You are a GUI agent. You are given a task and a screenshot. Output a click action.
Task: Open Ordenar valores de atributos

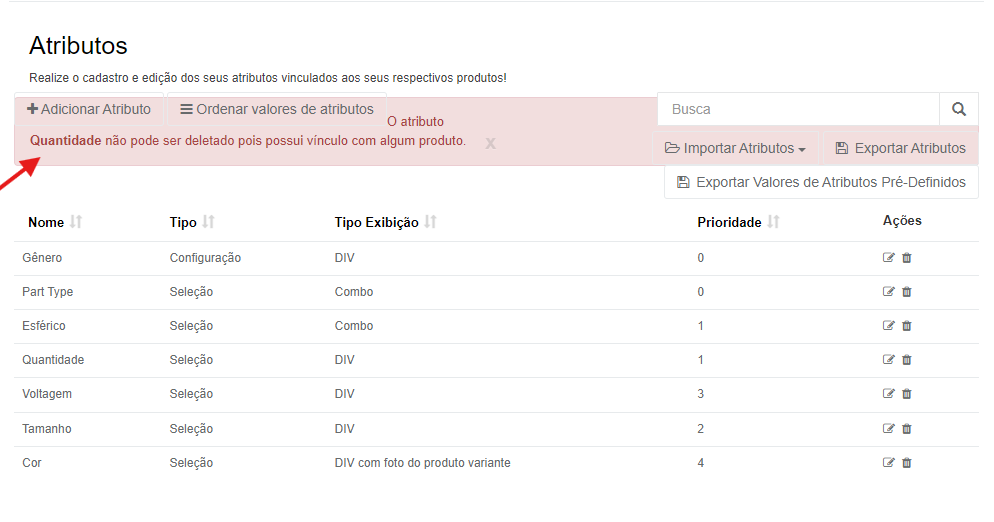point(277,109)
